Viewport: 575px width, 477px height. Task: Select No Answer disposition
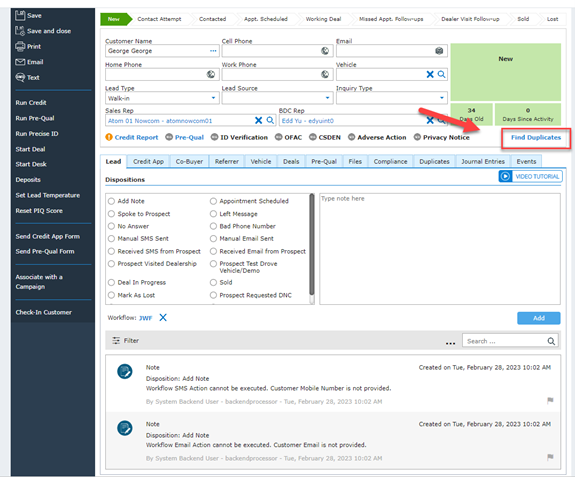click(x=111, y=226)
